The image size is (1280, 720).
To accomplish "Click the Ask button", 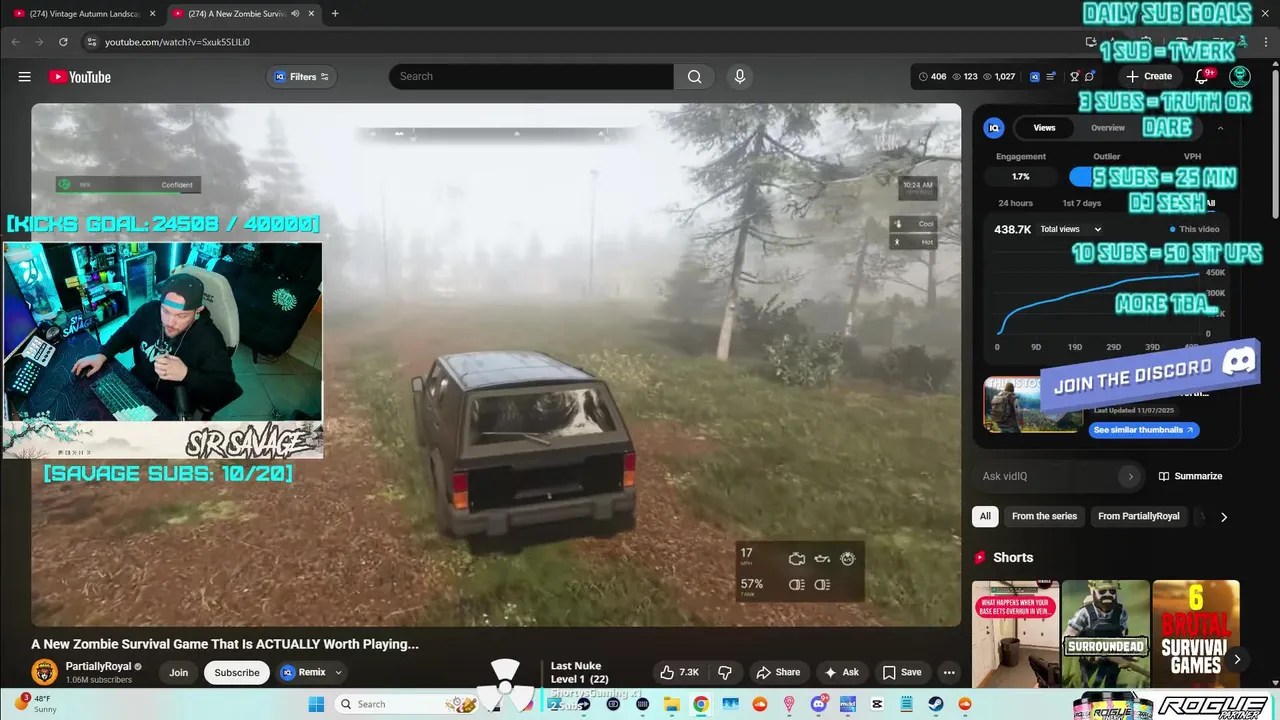I will [x=841, y=672].
